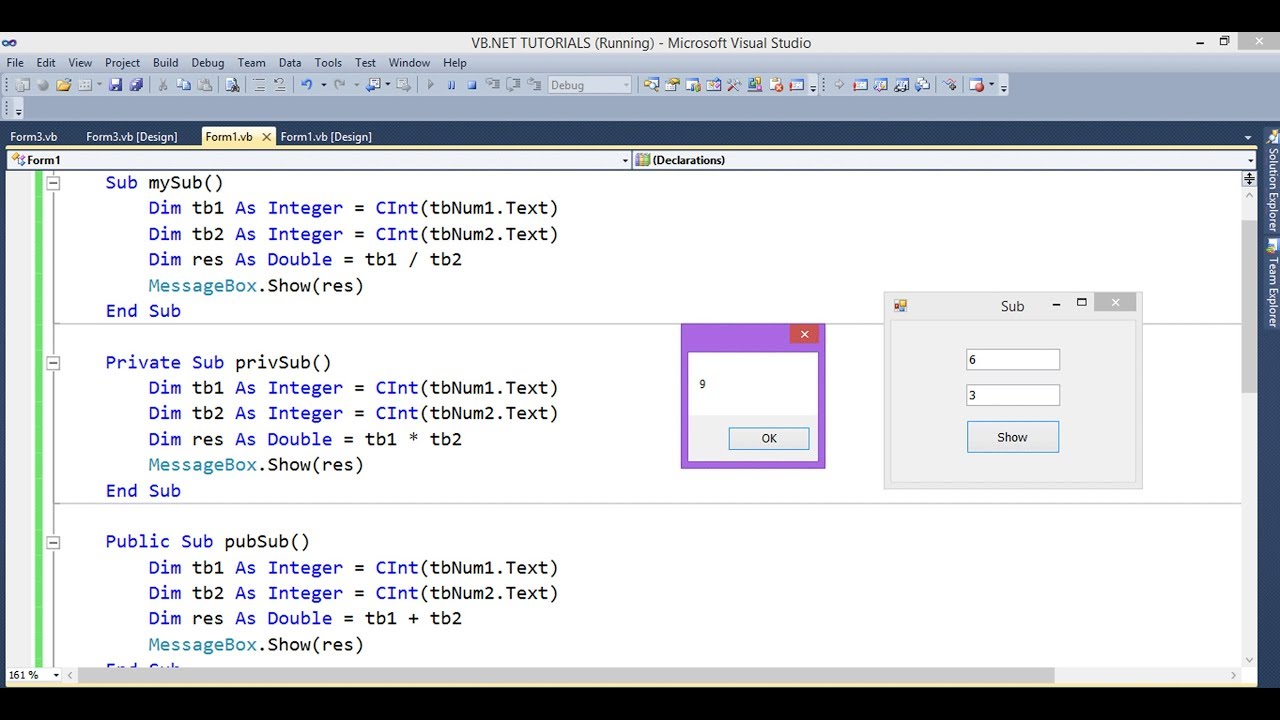Open Breakpoints window red-dot icon
This screenshot has height=720, width=1280.
(x=977, y=85)
